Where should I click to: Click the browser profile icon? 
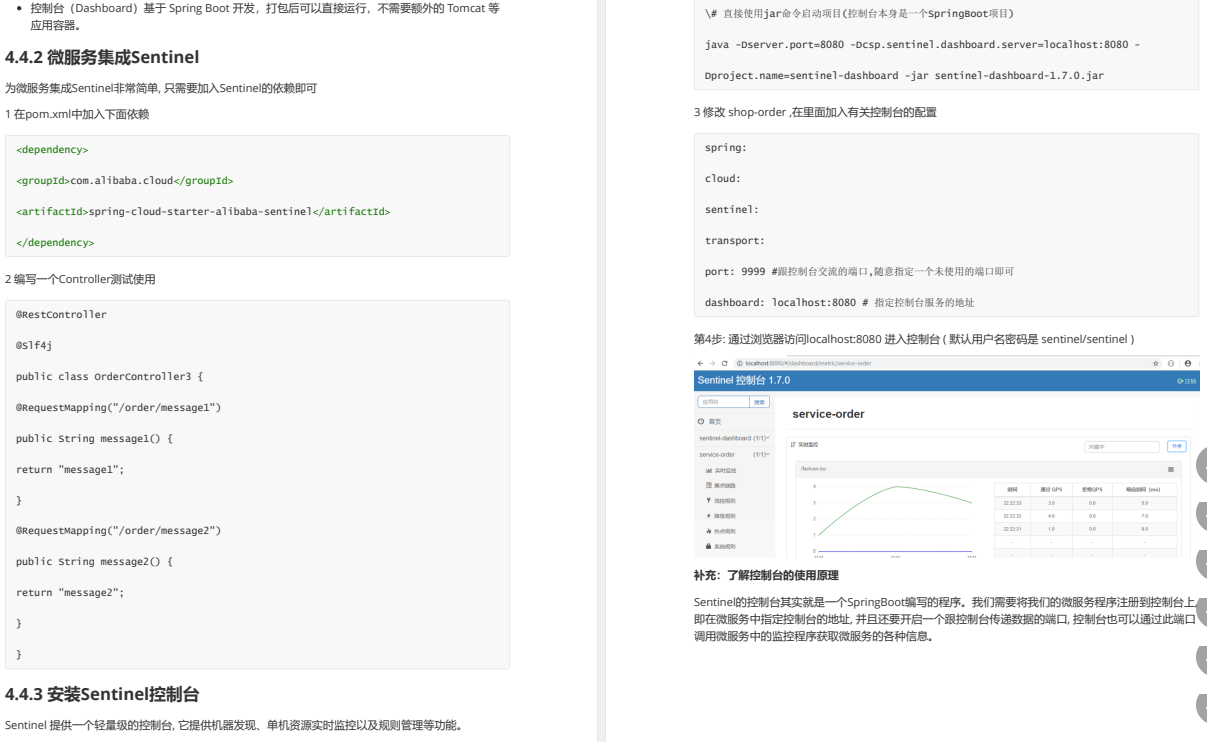1186,363
